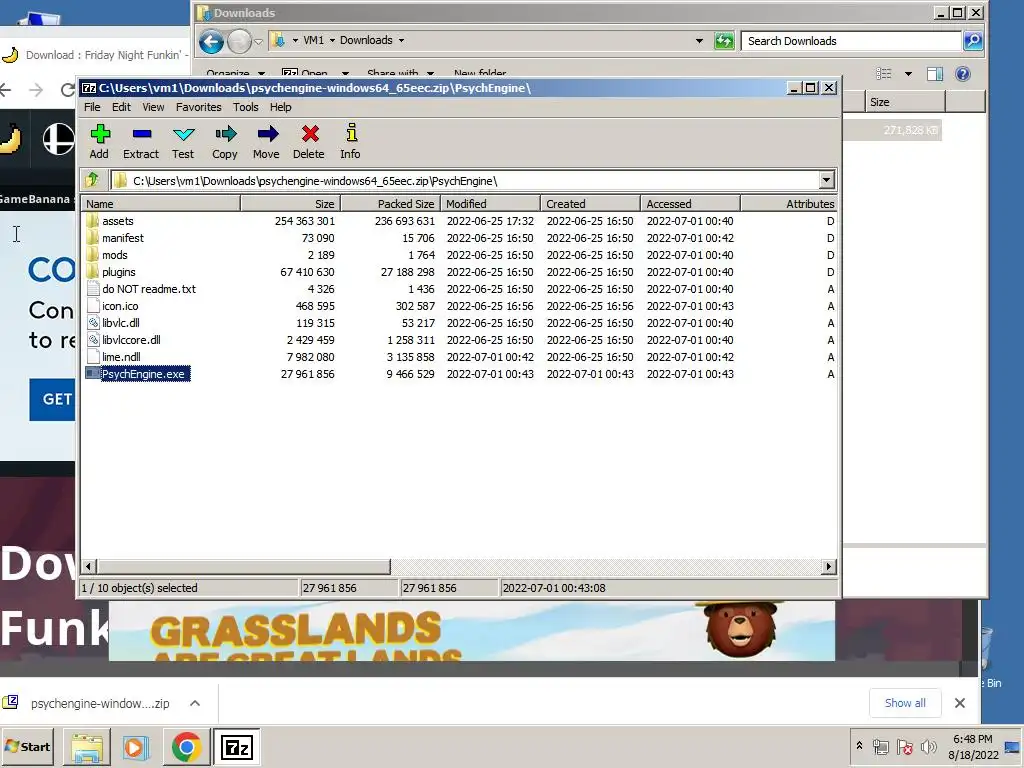This screenshot has width=1024, height=768.
Task: Toggle the preview pane in Downloads window
Action: coord(935,74)
